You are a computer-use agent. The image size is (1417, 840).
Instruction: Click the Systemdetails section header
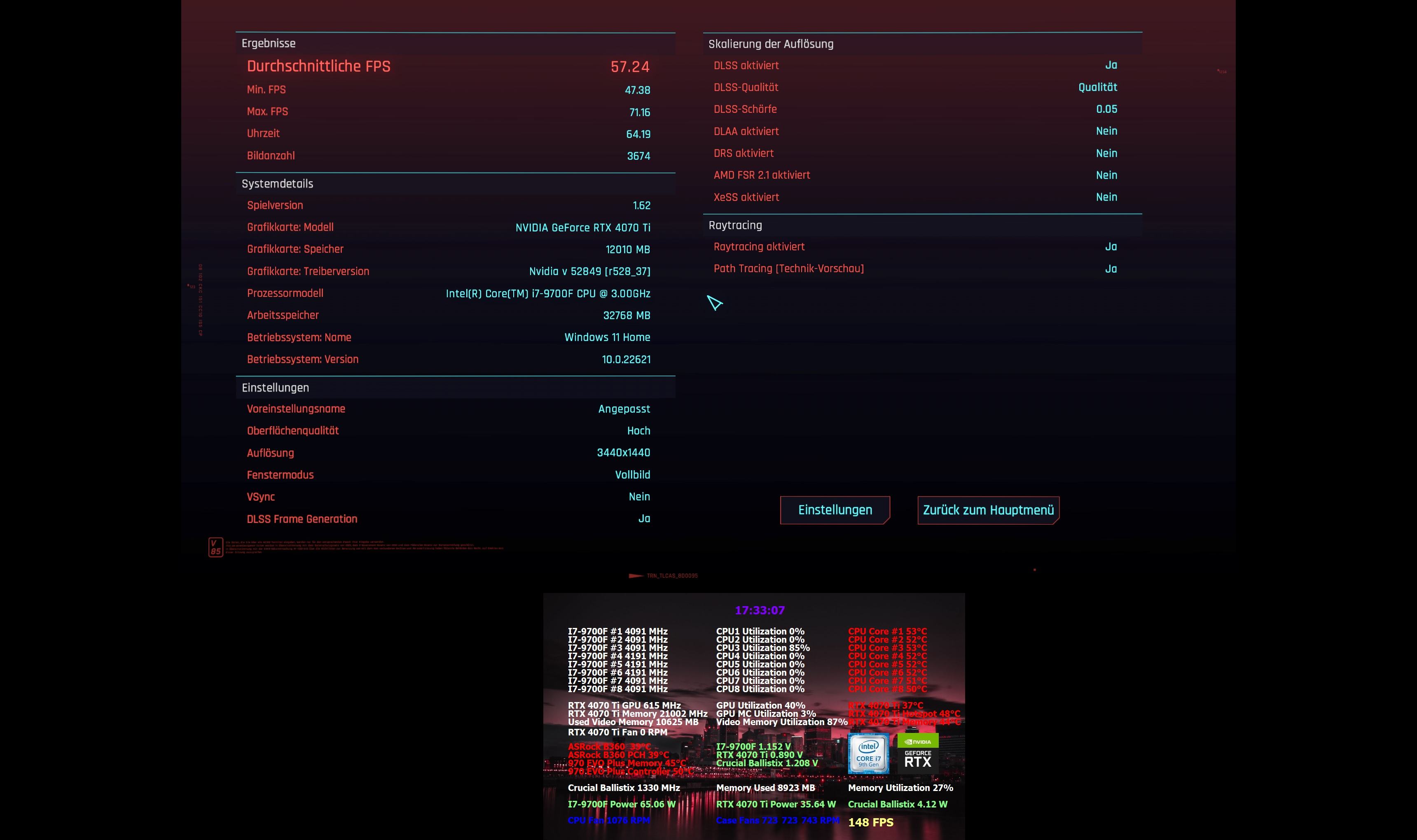pos(277,184)
